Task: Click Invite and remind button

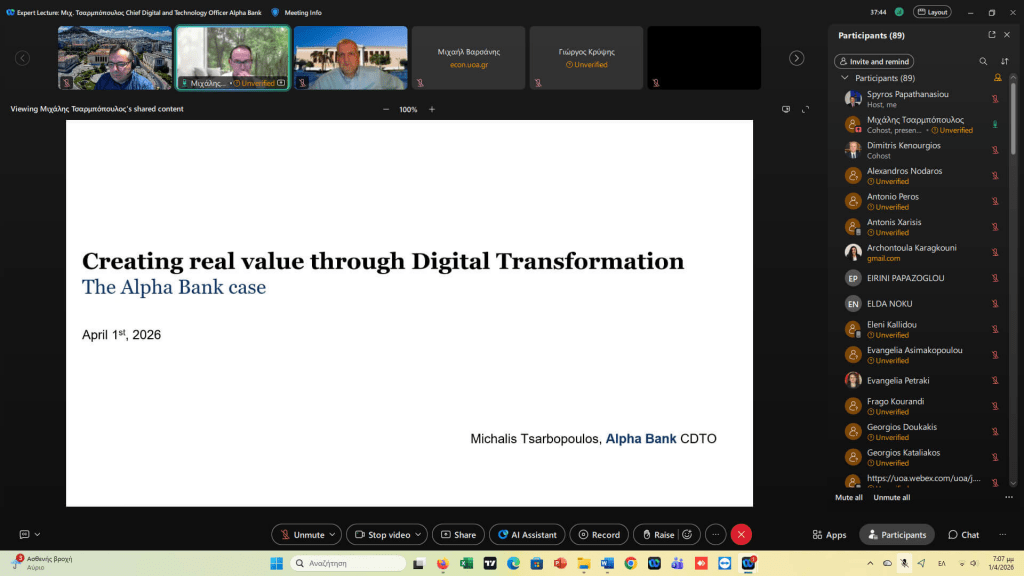Action: (x=874, y=61)
